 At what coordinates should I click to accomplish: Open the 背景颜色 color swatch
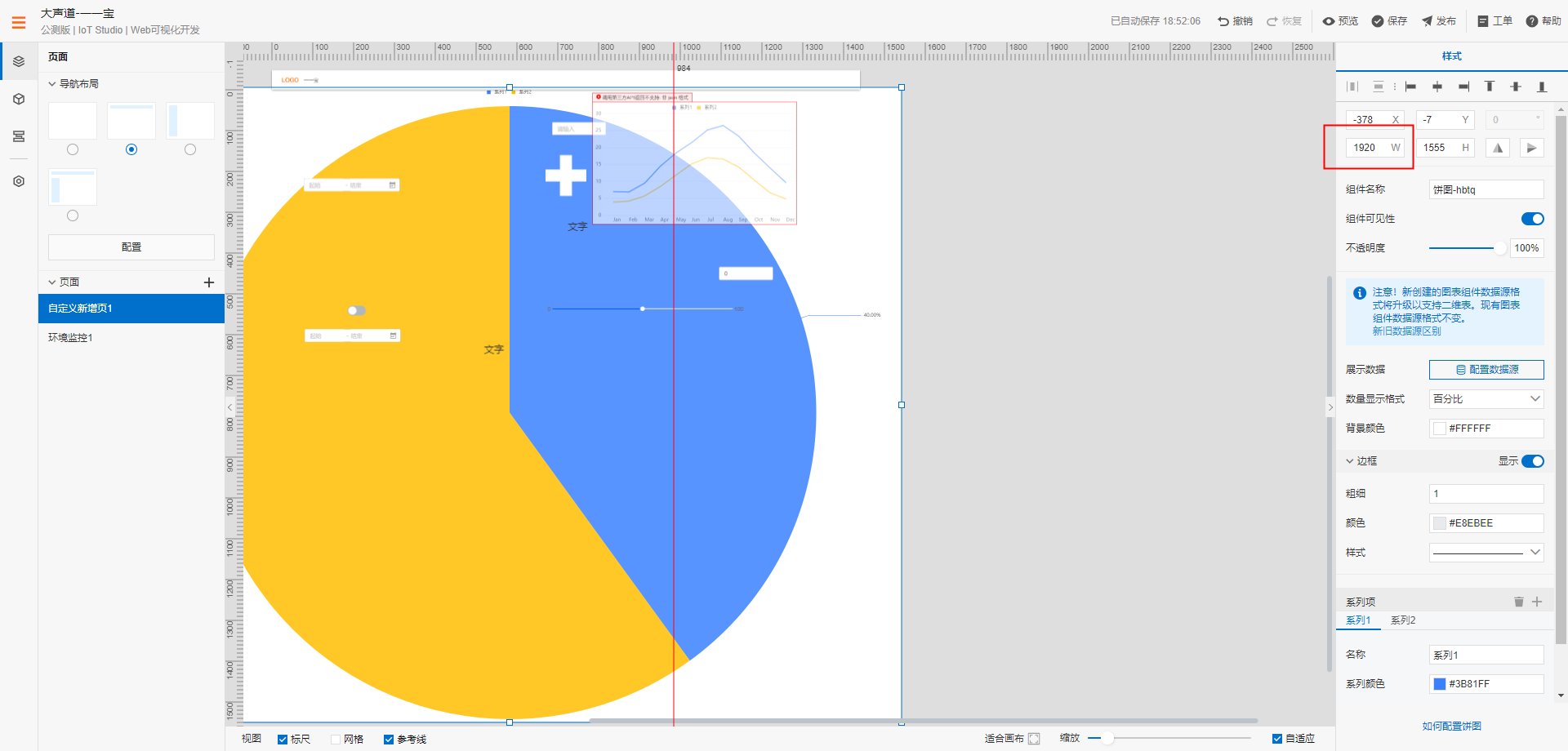click(1440, 429)
